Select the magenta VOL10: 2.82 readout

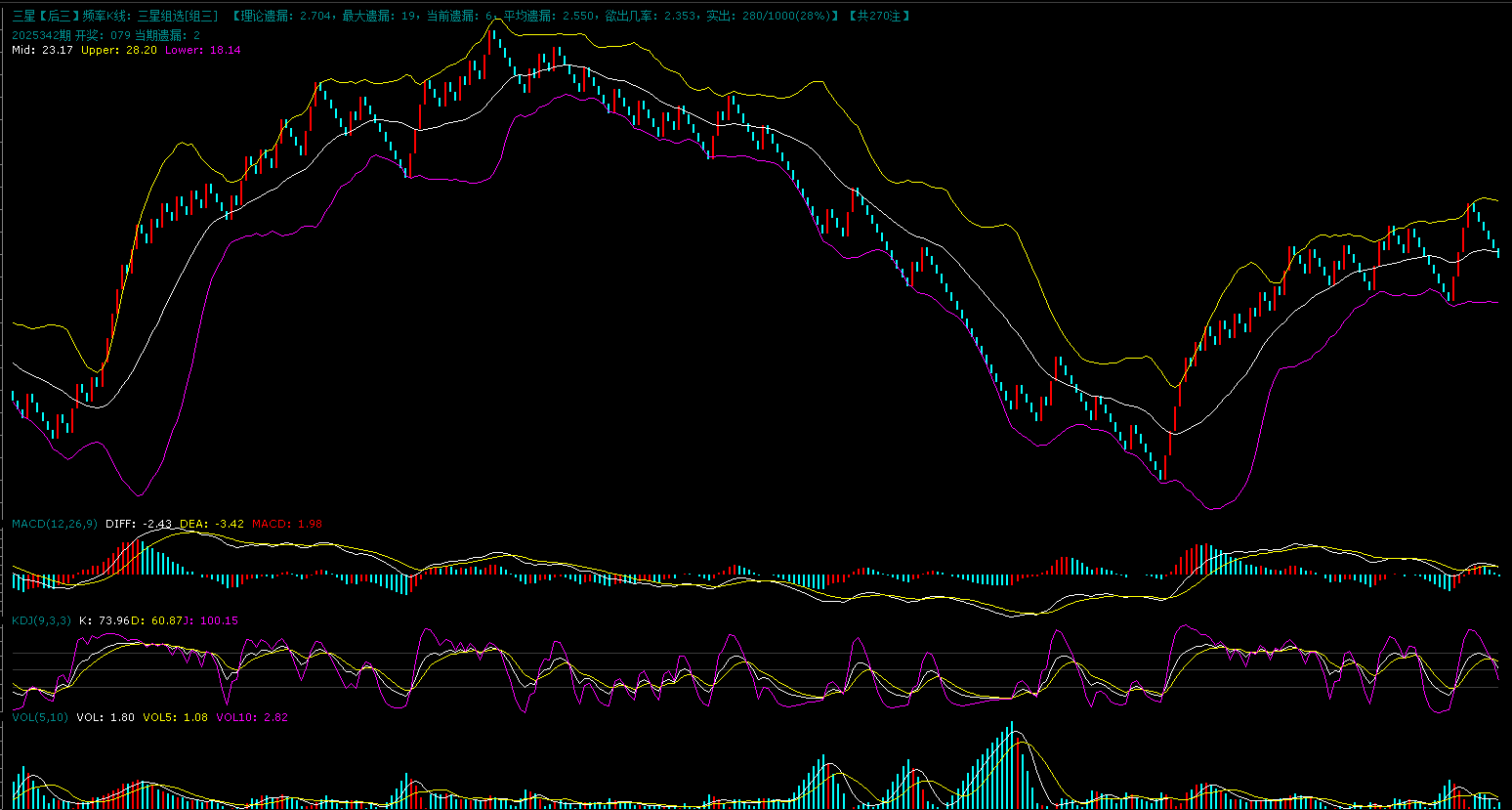(251, 717)
